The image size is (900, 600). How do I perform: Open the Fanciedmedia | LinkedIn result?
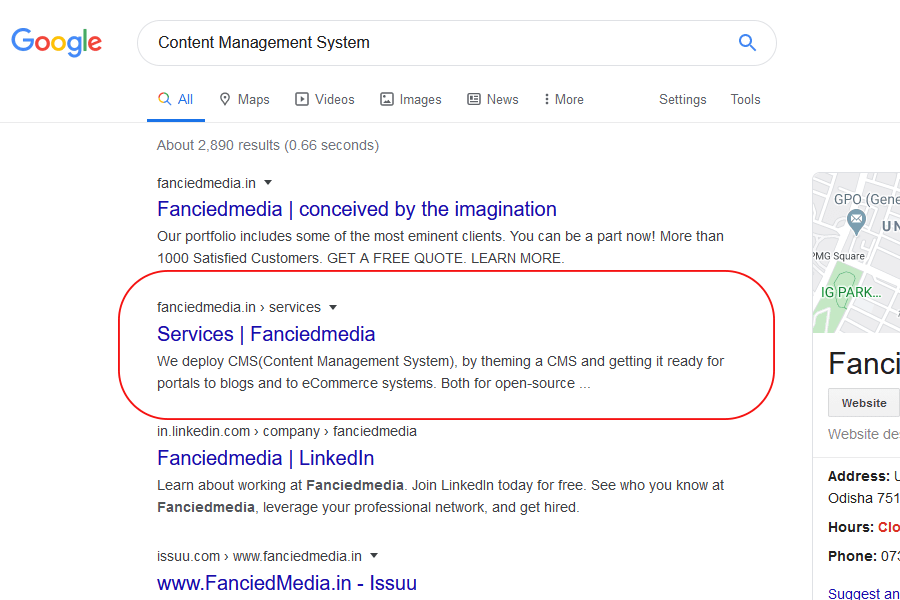pos(265,458)
